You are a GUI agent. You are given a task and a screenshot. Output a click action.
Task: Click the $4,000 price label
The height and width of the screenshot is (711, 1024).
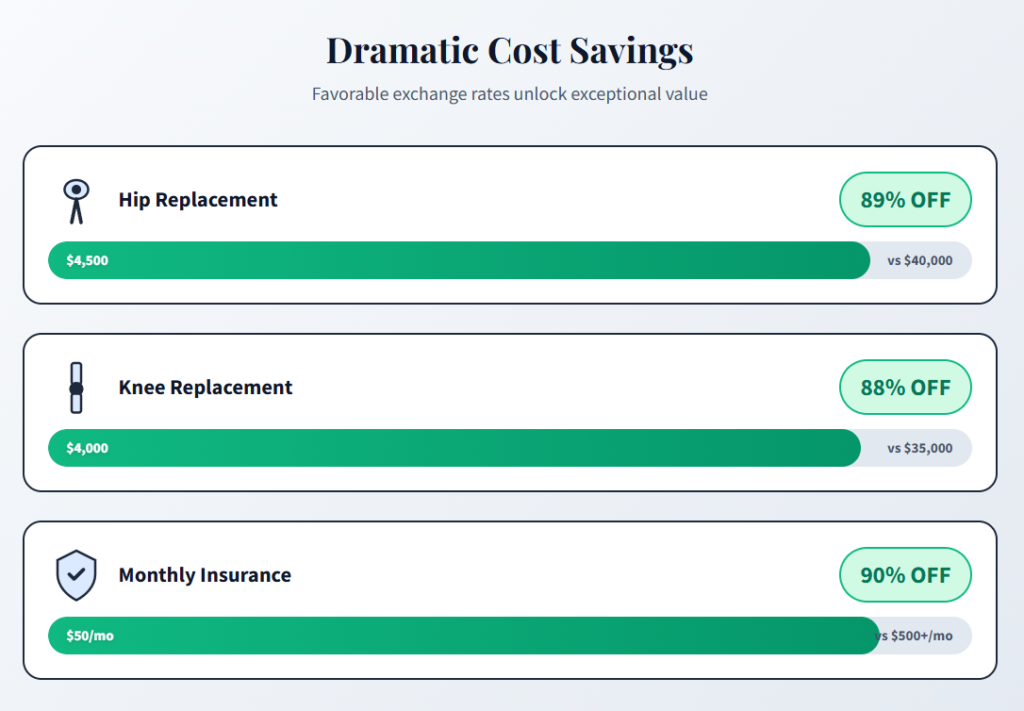pos(87,448)
